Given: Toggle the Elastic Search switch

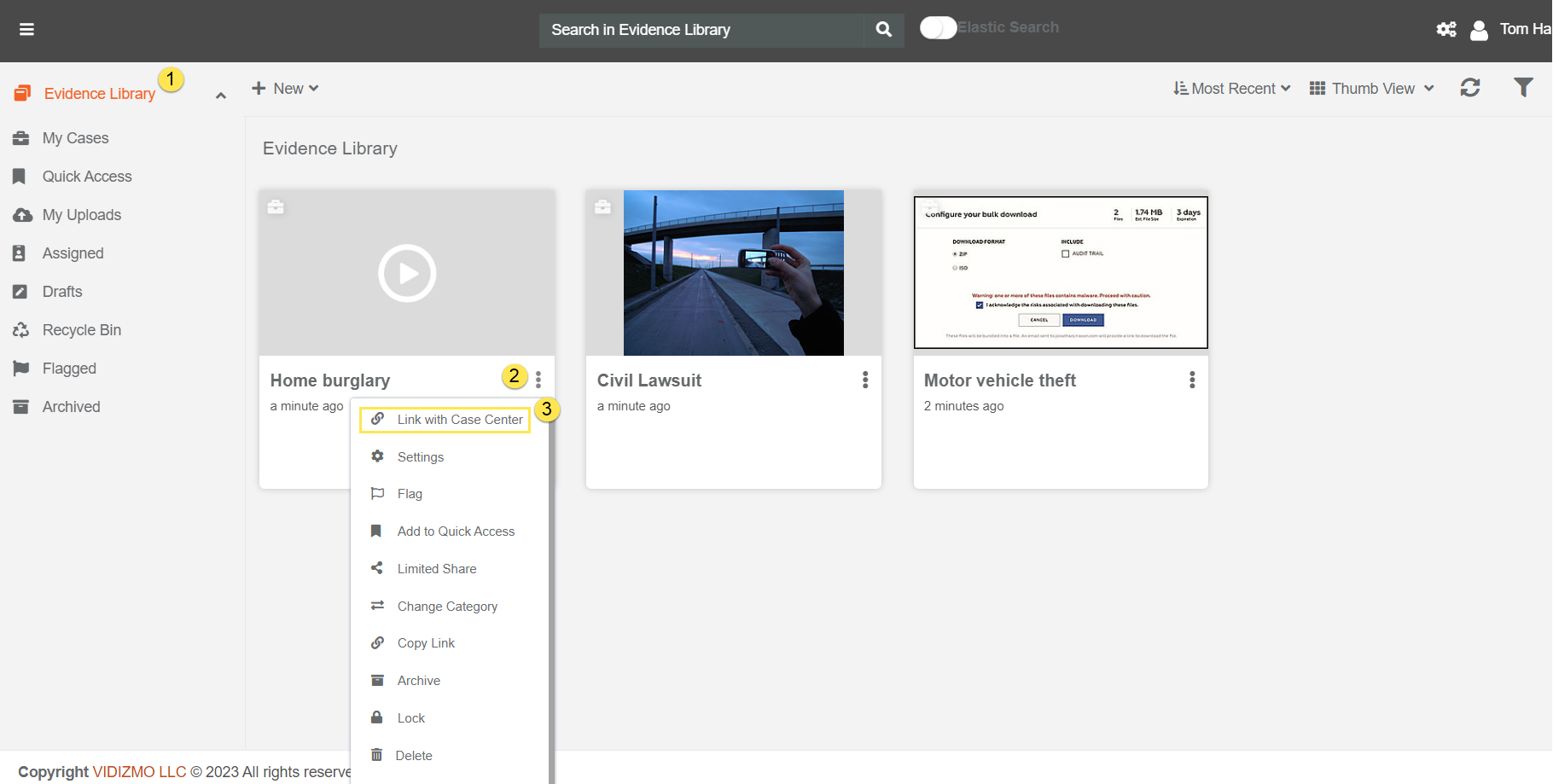Looking at the screenshot, I should (938, 28).
